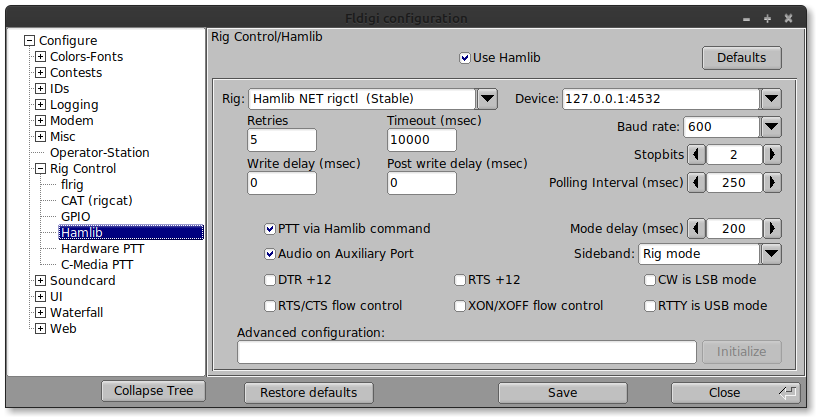Enable XON/XOFF flow control

click(x=460, y=306)
